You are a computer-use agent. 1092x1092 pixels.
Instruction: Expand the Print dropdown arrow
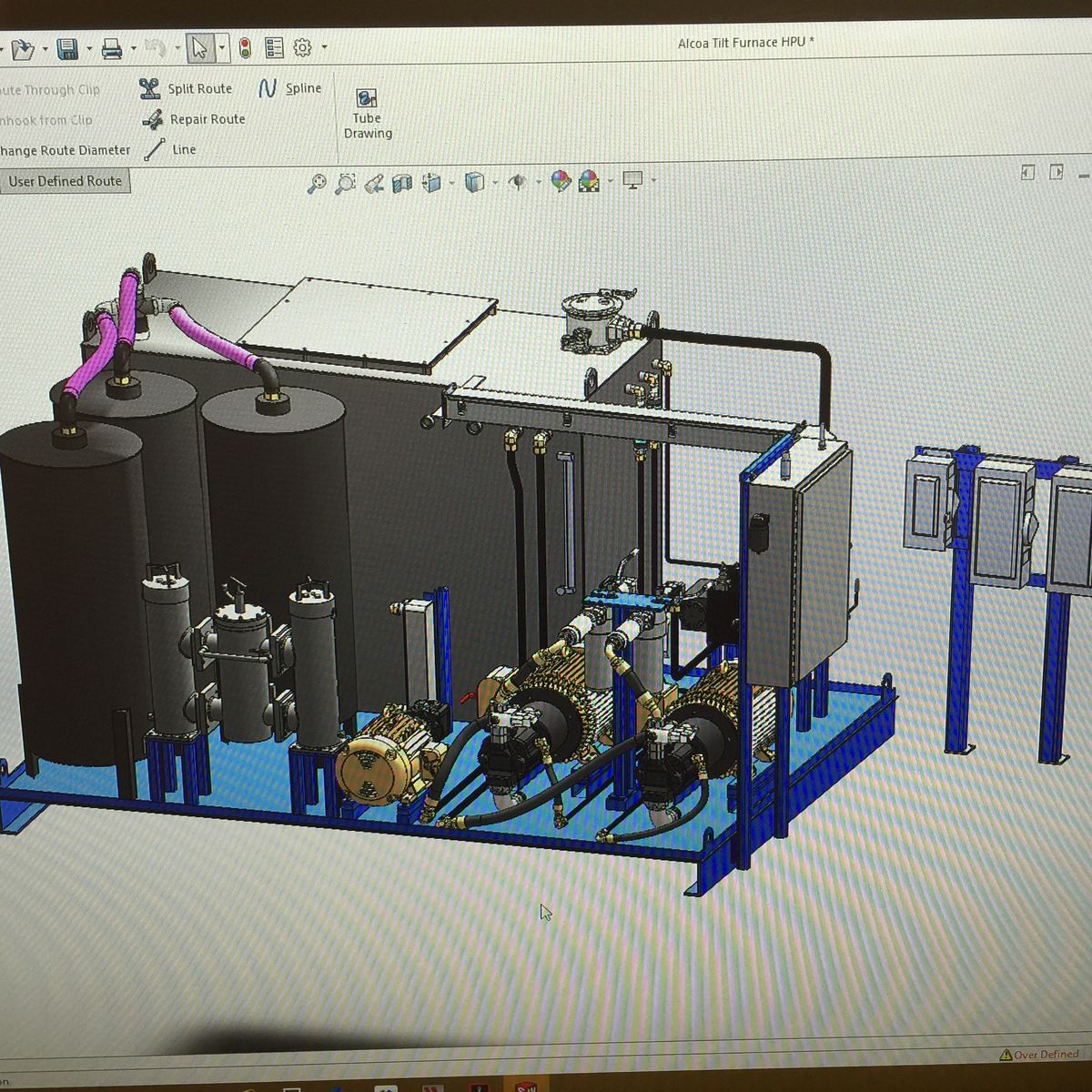(133, 49)
